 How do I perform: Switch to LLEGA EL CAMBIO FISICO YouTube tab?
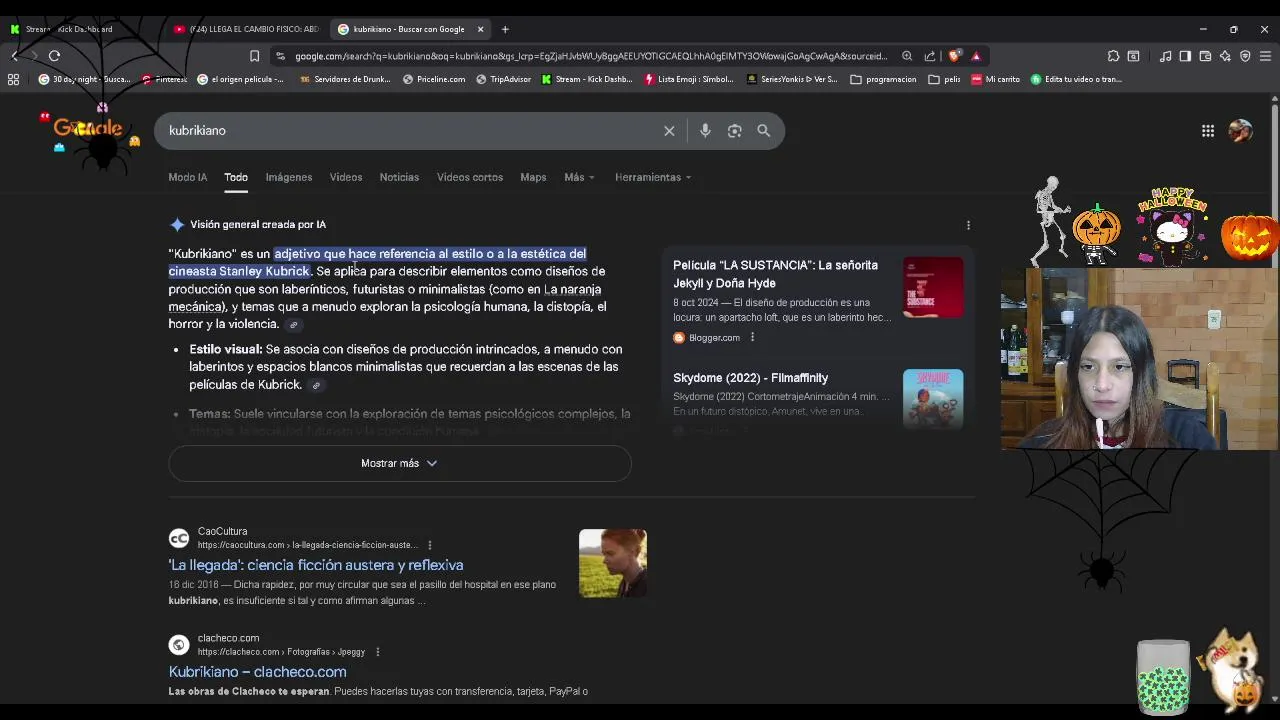(245, 29)
